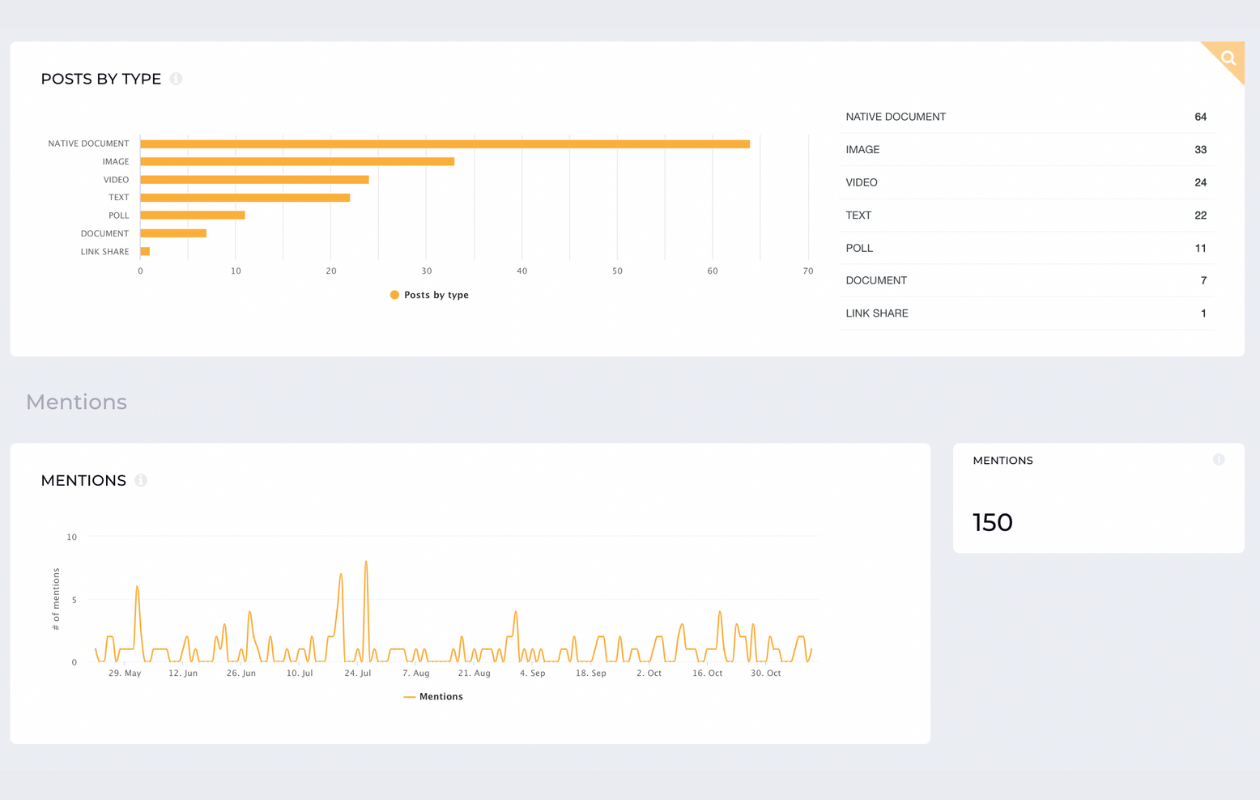Click the magnifier icon on Posts by Type card
Screen dimensions: 1260x800
coord(1228,58)
